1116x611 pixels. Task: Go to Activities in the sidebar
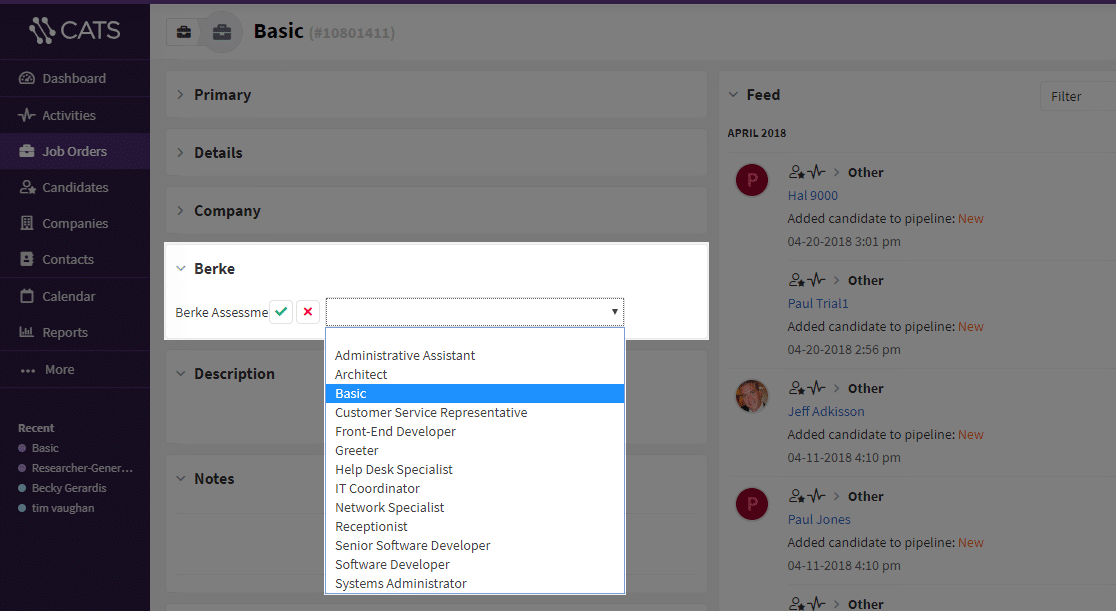[75, 115]
